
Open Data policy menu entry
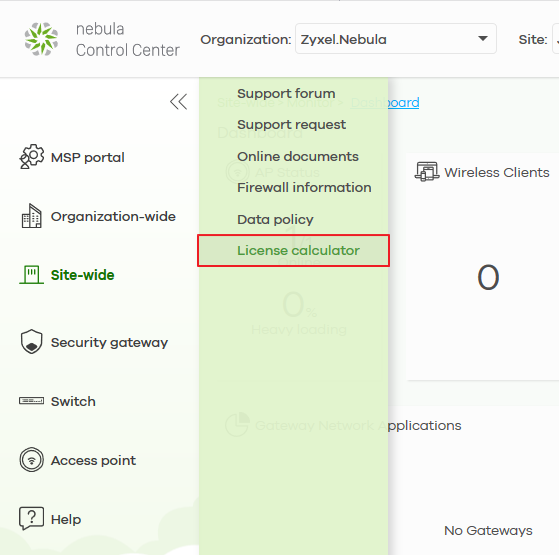(x=275, y=220)
